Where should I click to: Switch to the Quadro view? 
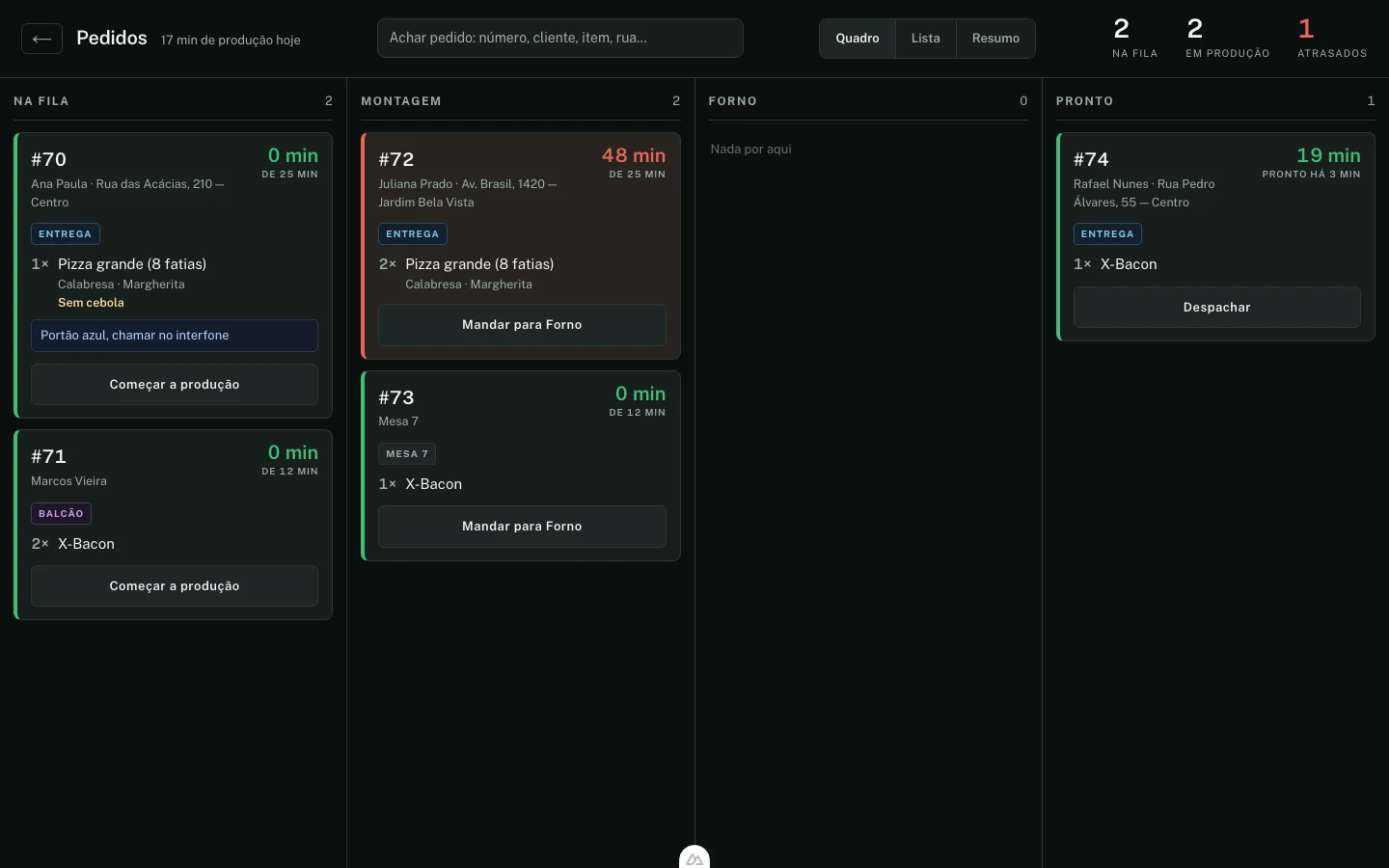click(x=858, y=39)
